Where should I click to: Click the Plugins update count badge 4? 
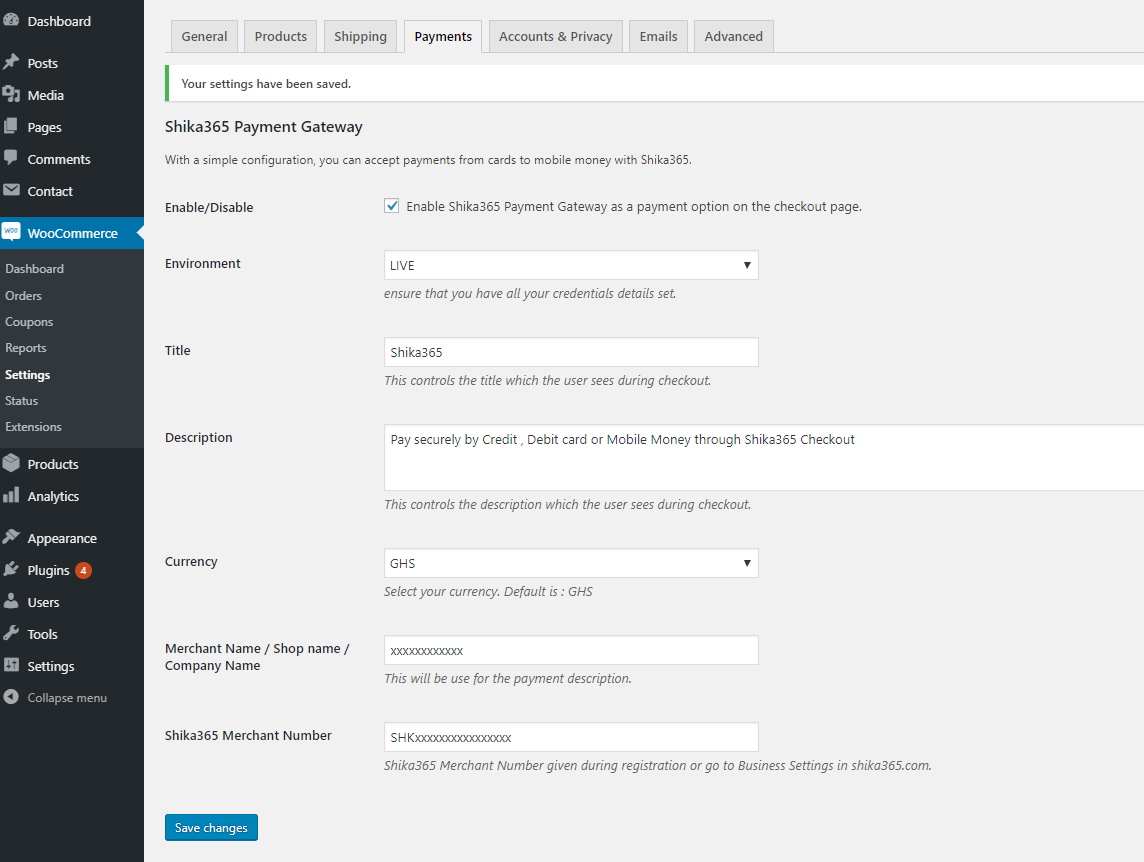tap(83, 570)
